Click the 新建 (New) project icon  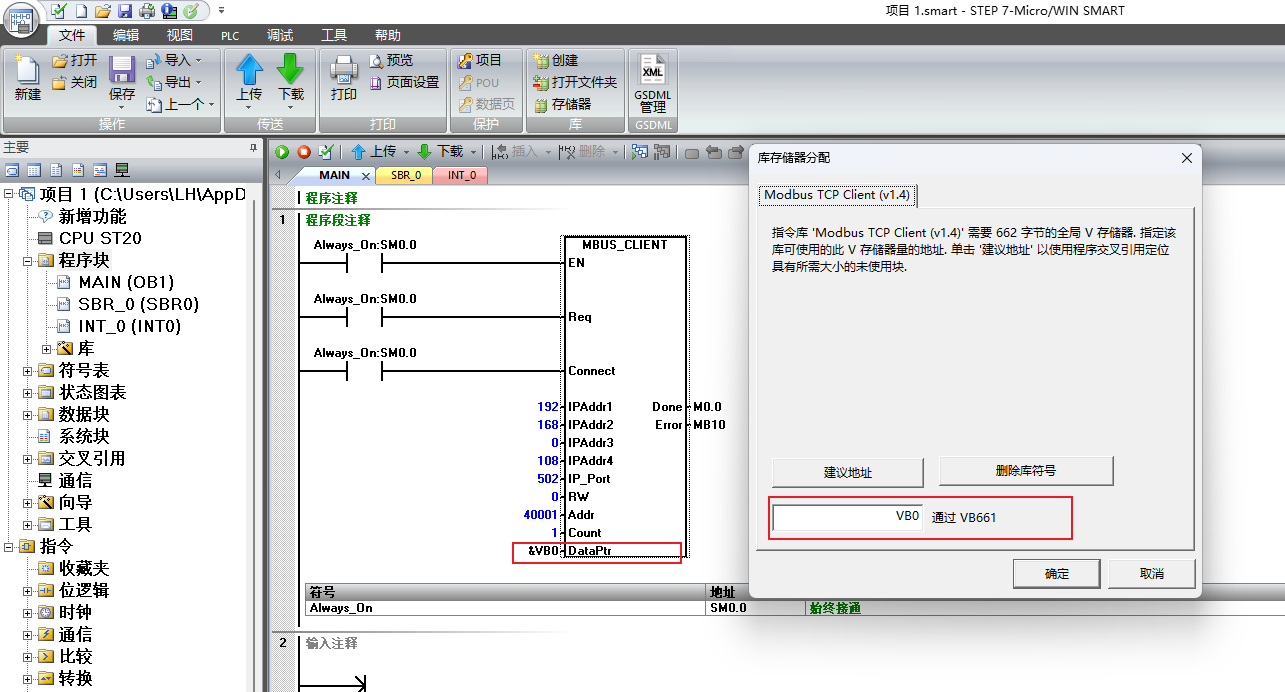[x=27, y=78]
